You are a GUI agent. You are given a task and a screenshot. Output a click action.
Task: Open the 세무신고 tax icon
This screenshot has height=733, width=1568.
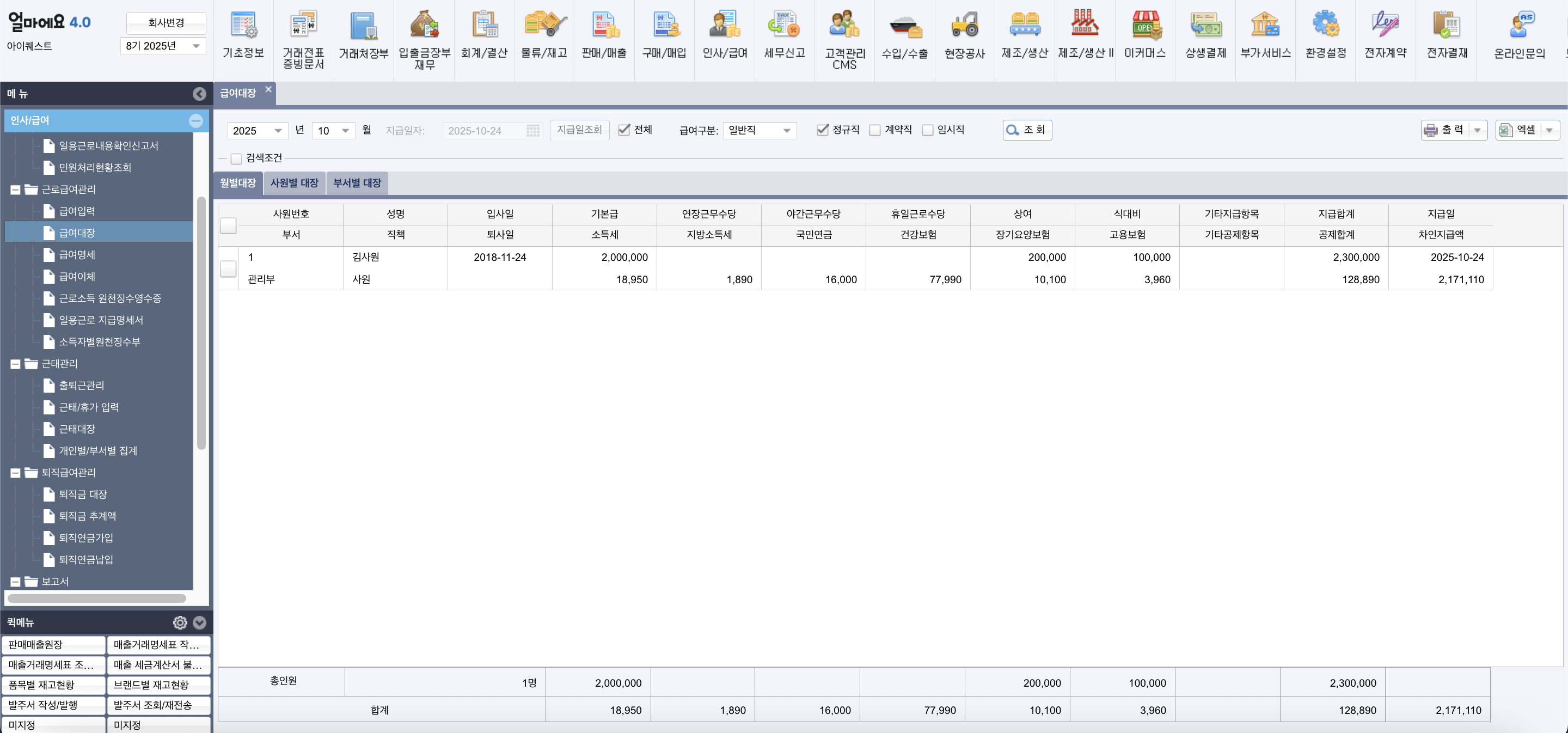coord(784,26)
